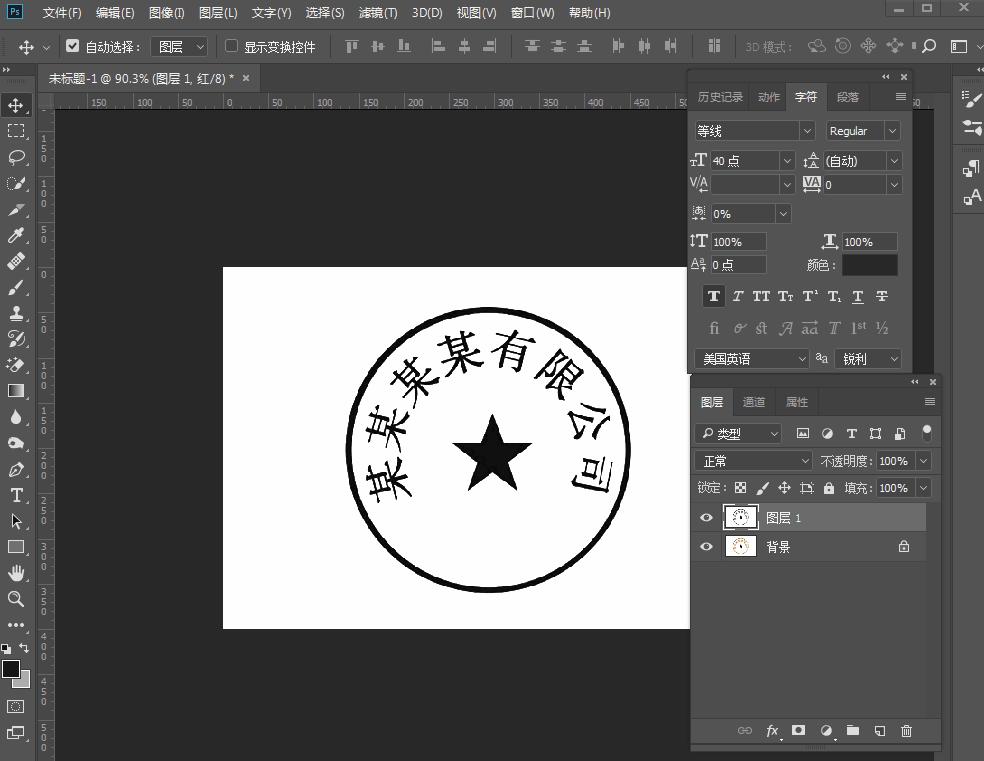The height and width of the screenshot is (761, 984).
Task: Select the Hand tool
Action: (x=15, y=572)
